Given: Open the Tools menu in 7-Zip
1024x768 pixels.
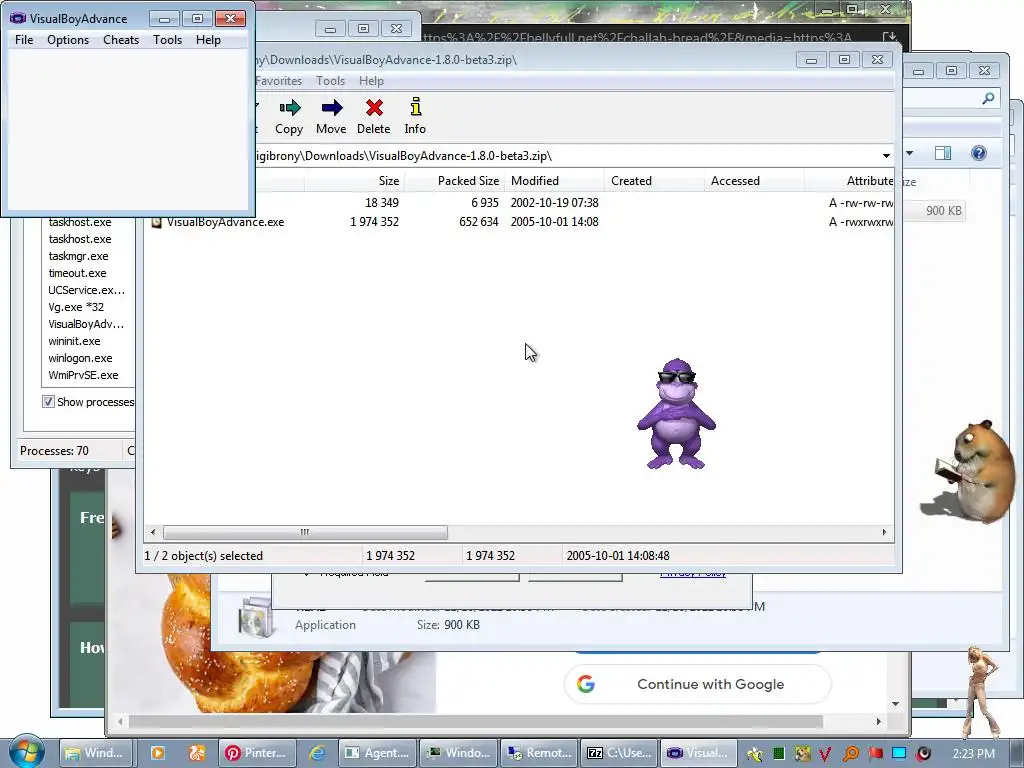Looking at the screenshot, I should click(x=330, y=81).
